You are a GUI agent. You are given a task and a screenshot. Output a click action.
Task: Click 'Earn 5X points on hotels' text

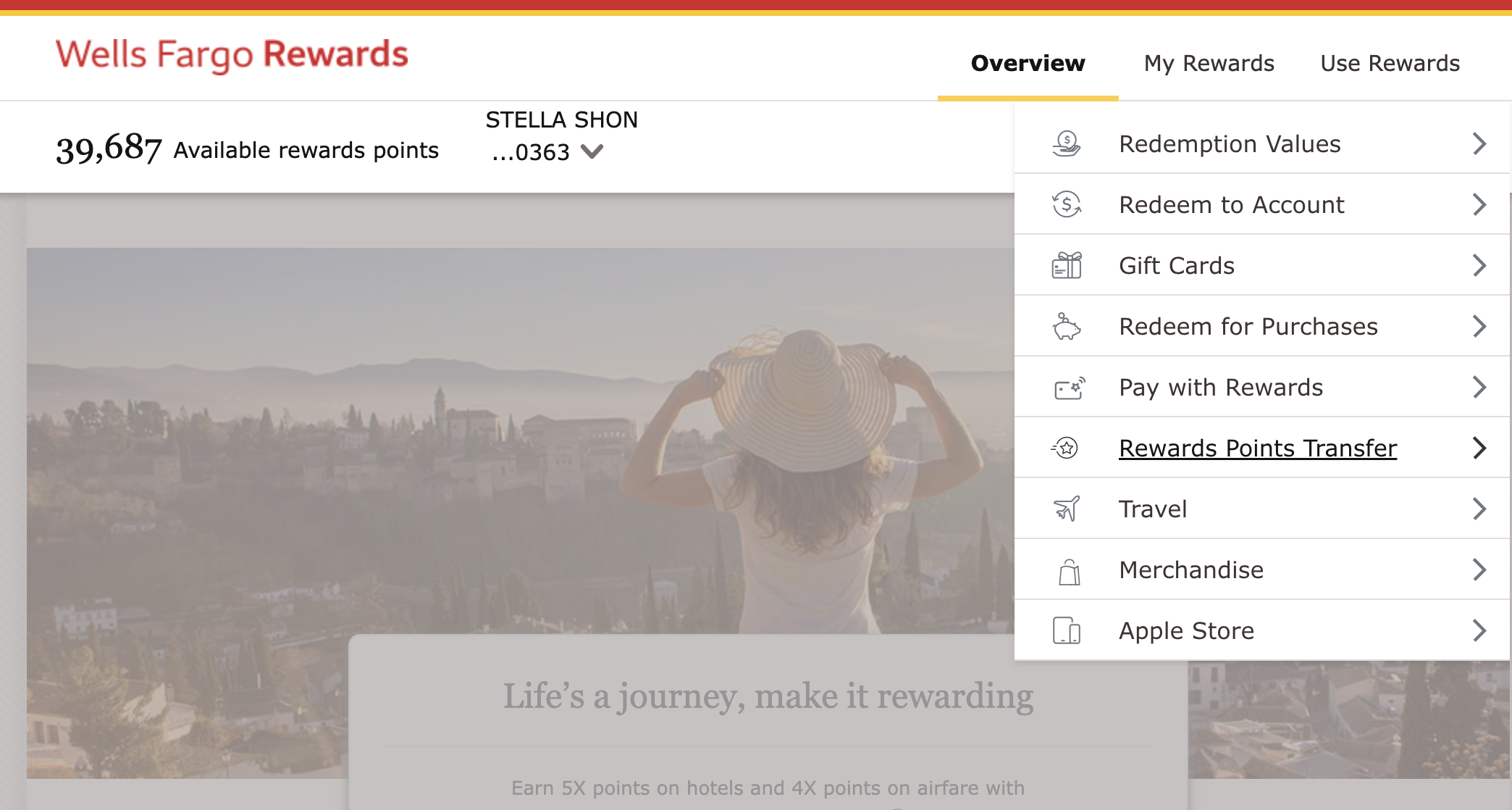[x=768, y=788]
